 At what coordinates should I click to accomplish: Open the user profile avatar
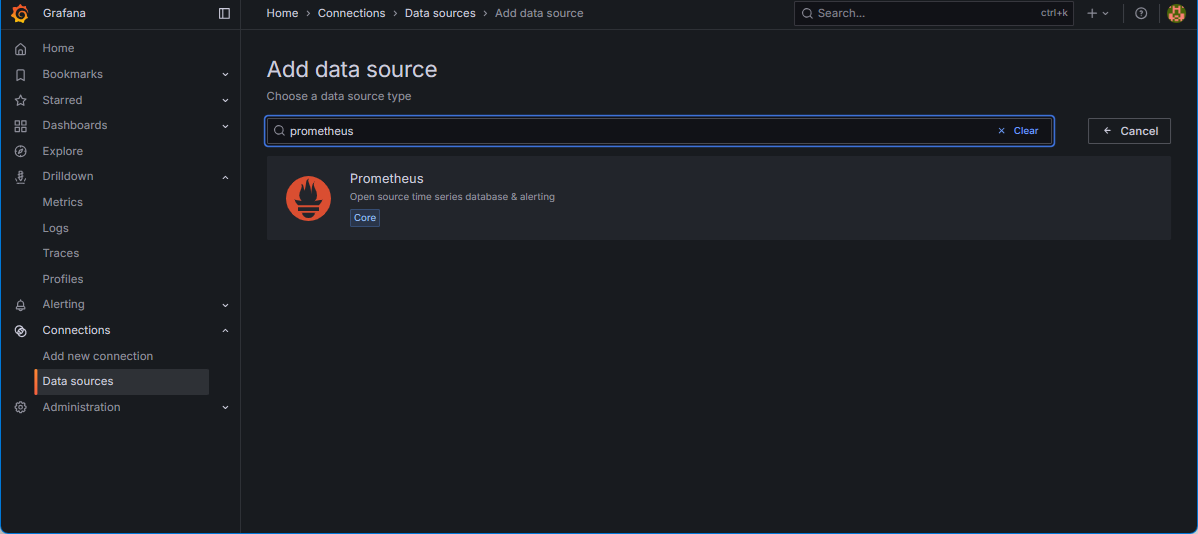click(1176, 13)
